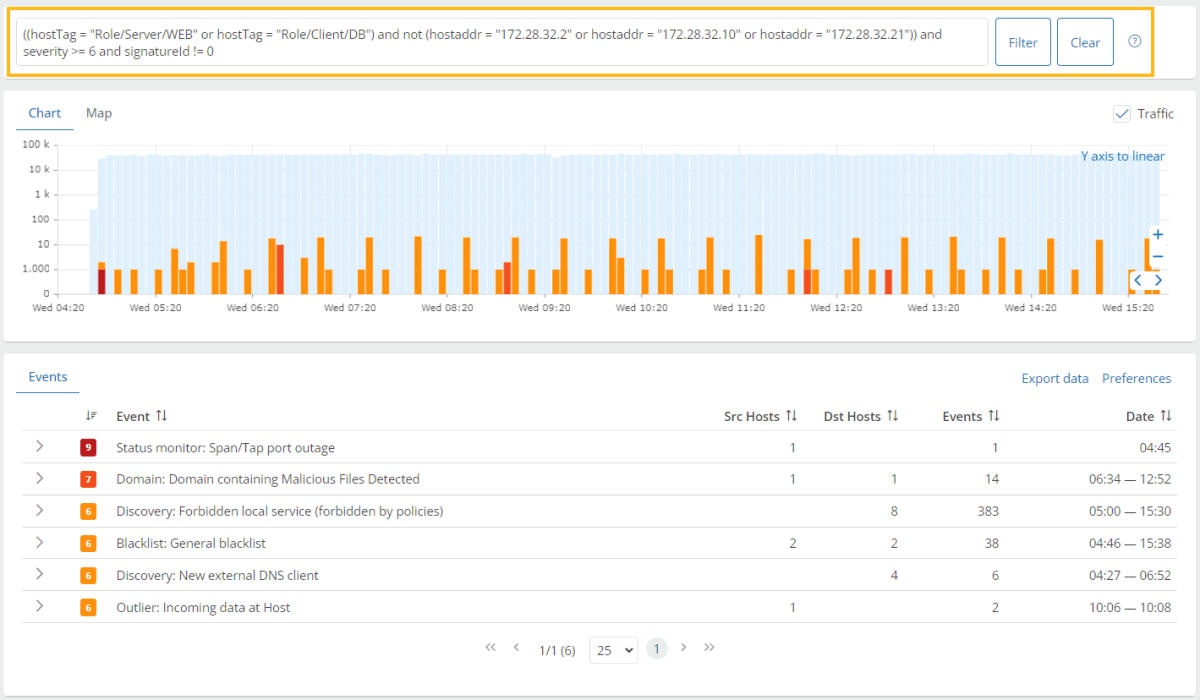Open the 25 rows-per-page dropdown
The width and height of the screenshot is (1200, 700).
(x=613, y=649)
